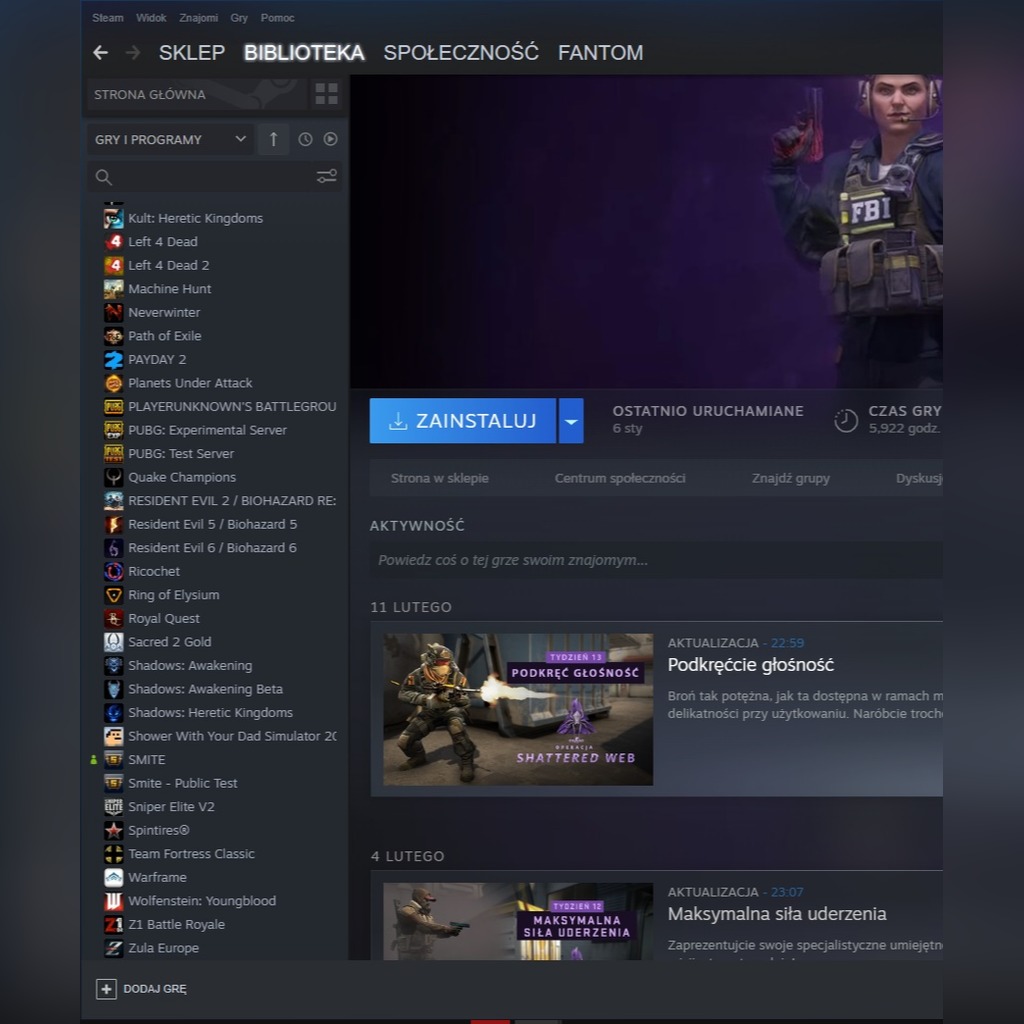The height and width of the screenshot is (1024, 1024).
Task: Click the Team Fortress Classic icon
Action: (114, 854)
